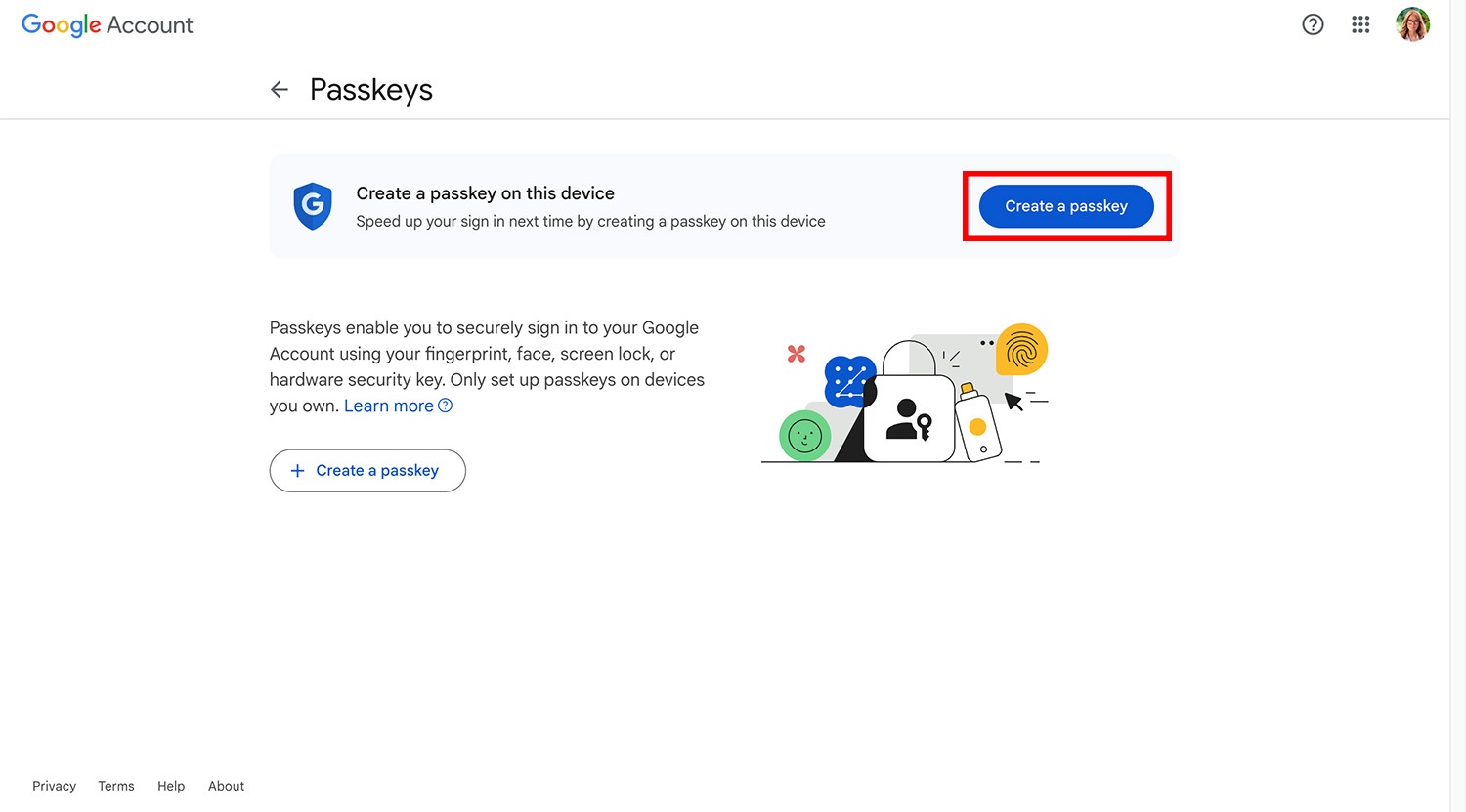The width and height of the screenshot is (1466, 812).
Task: Click the plus icon in outlined passkey button
Action: tap(298, 471)
